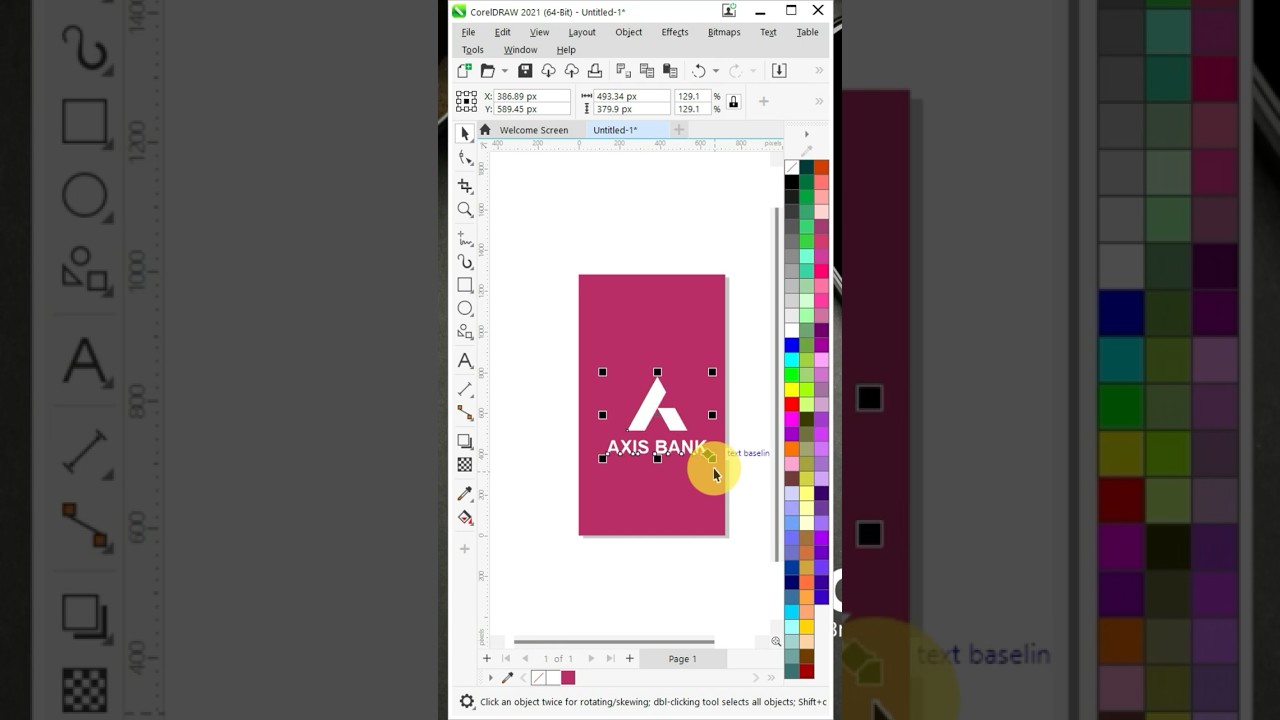The width and height of the screenshot is (1280, 720).
Task: Pick the Color Eyedropper tool
Action: point(465,494)
